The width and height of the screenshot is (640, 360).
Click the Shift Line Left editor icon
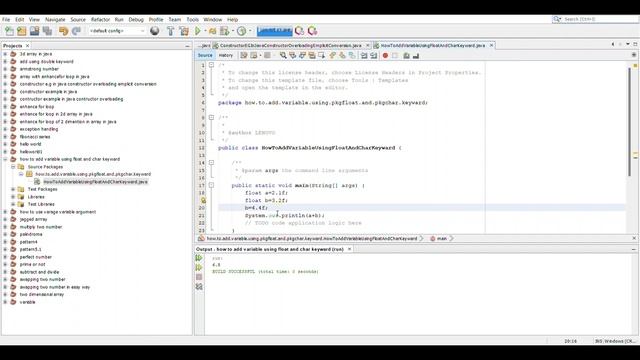pyautogui.click(x=364, y=56)
